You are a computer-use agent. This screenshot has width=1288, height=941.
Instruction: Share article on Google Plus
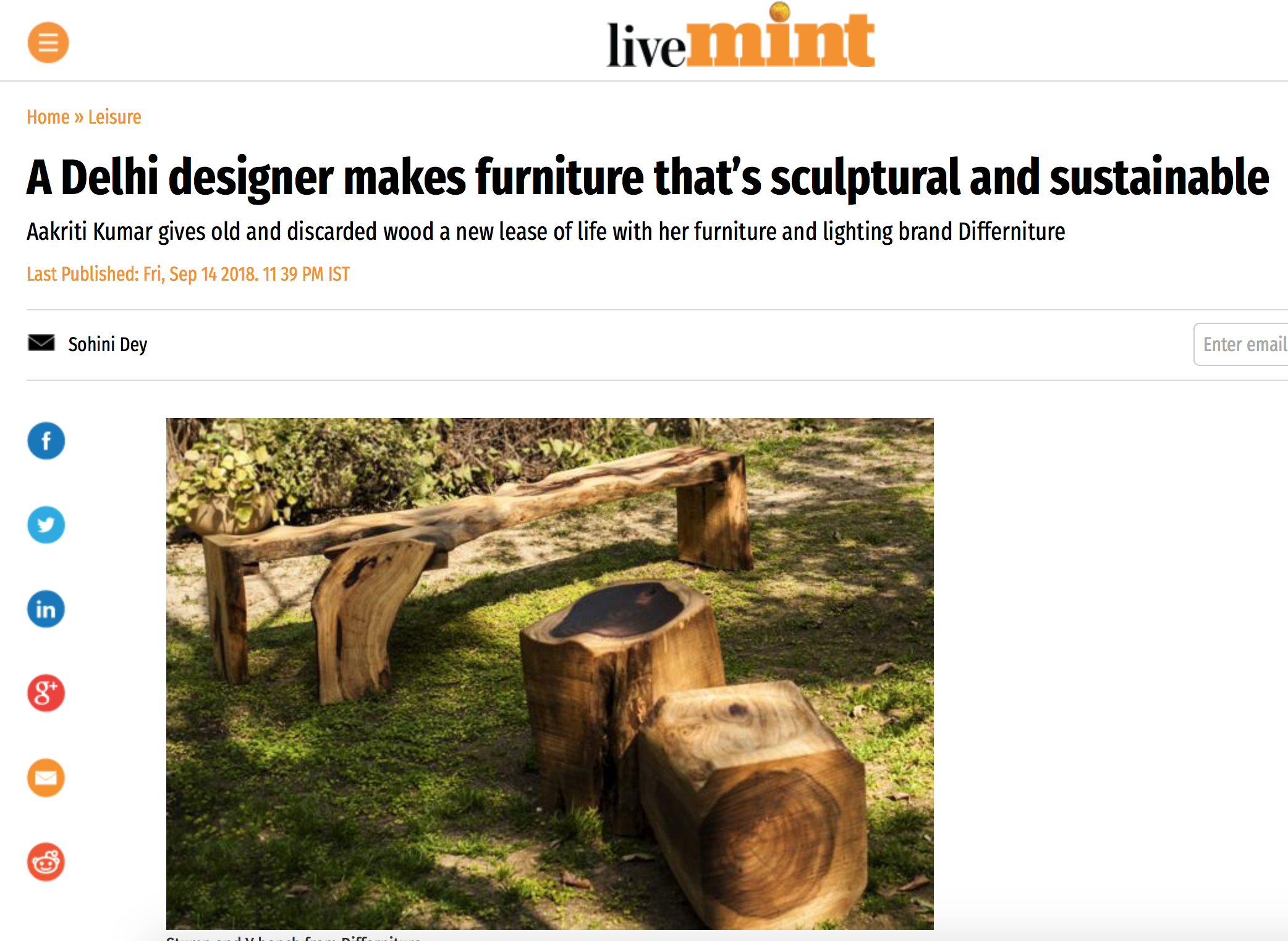pos(46,693)
